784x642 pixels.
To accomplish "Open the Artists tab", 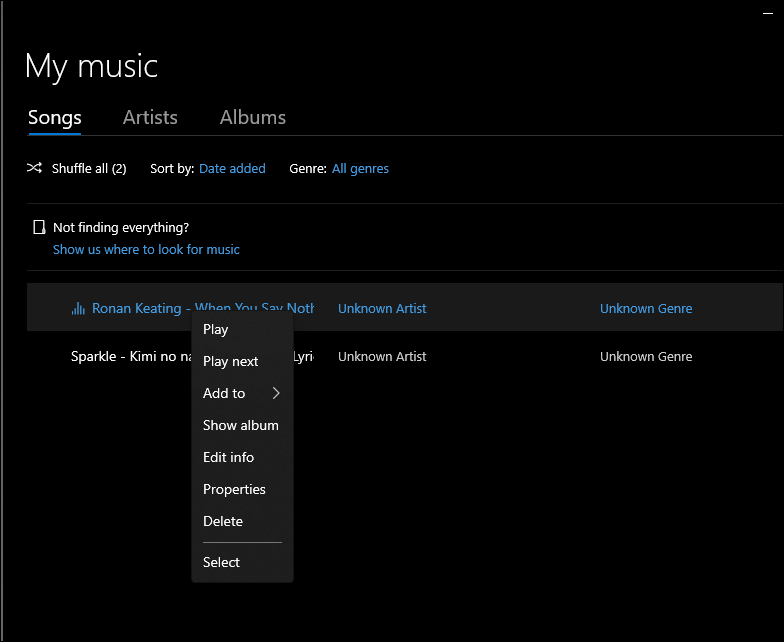I will (150, 117).
